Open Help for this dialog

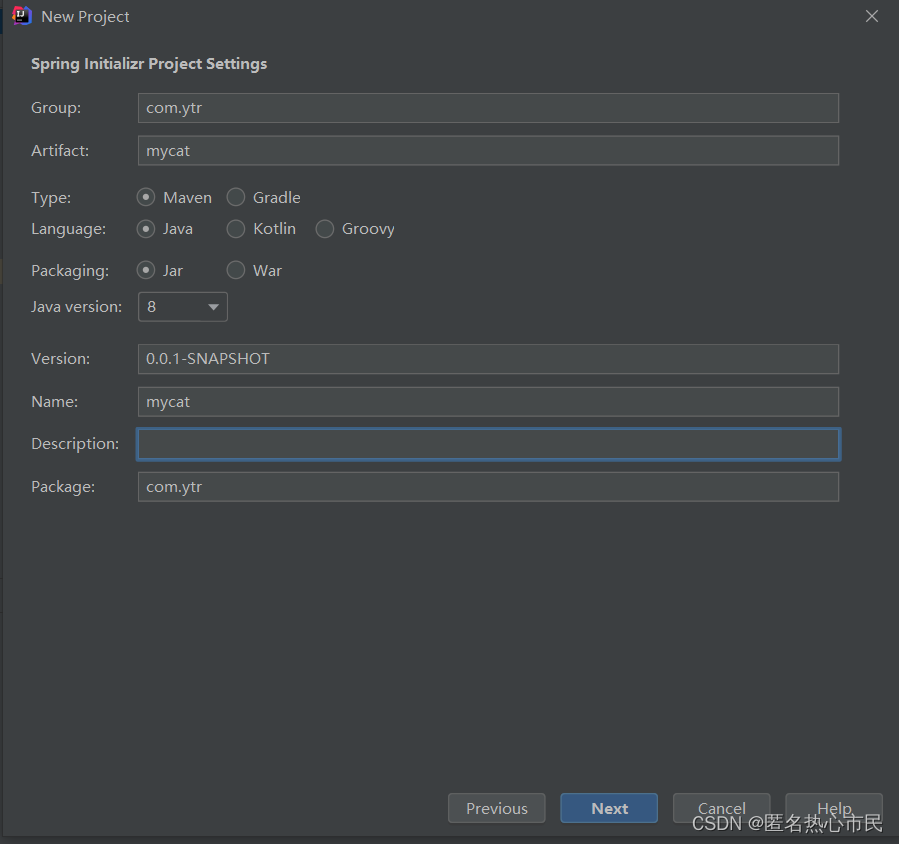[834, 807]
